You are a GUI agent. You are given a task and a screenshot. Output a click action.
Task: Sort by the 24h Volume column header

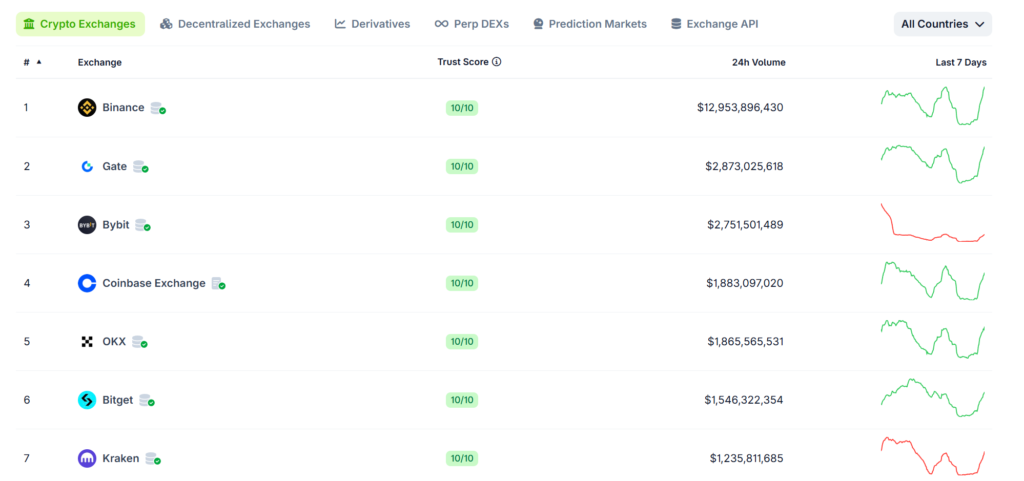click(x=758, y=62)
